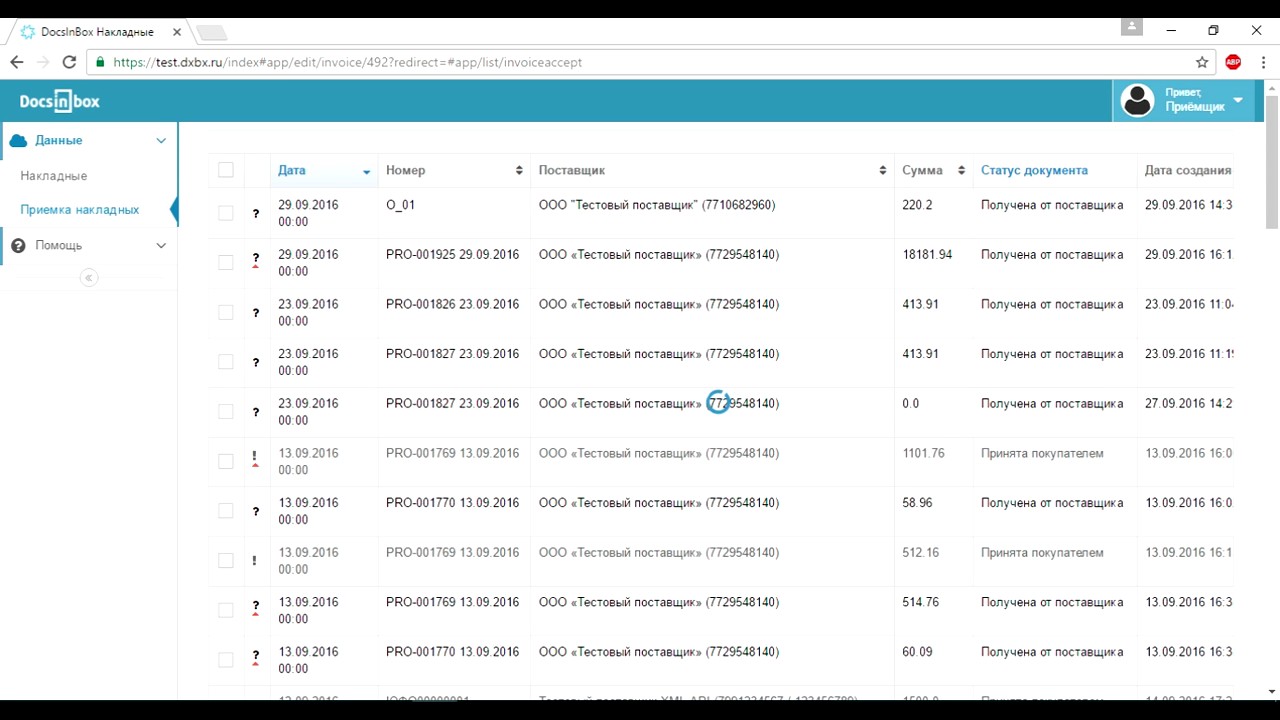Screen dimensions: 1280x720
Task: Click the secure lock icon in the address bar
Action: (x=100, y=62)
